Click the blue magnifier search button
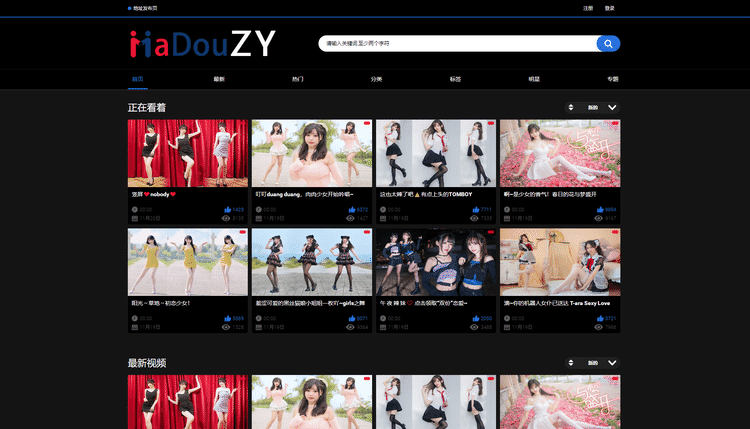The width and height of the screenshot is (750, 429). pyautogui.click(x=608, y=44)
